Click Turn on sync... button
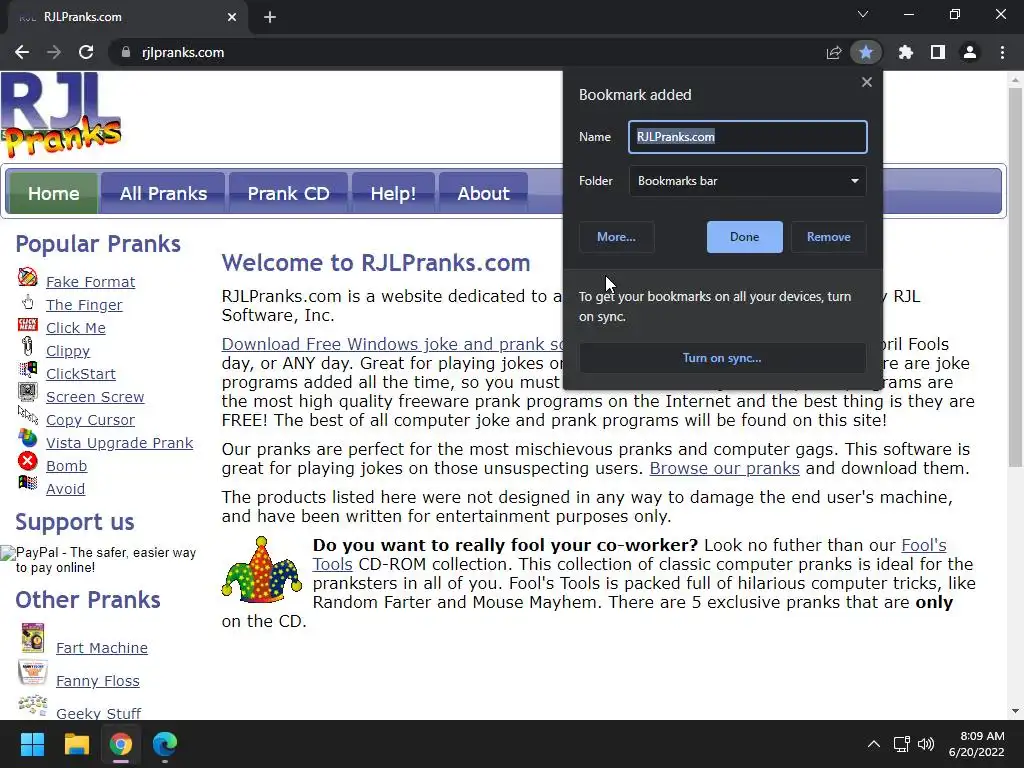 [x=722, y=358]
